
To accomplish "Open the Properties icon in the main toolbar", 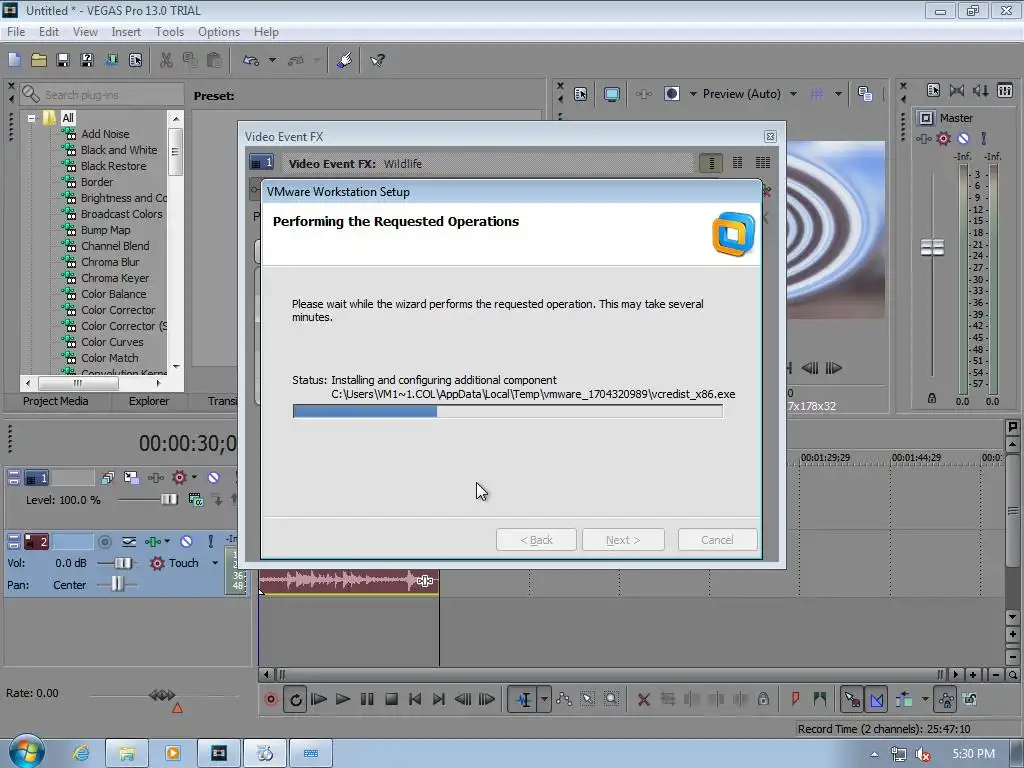I will tap(135, 60).
